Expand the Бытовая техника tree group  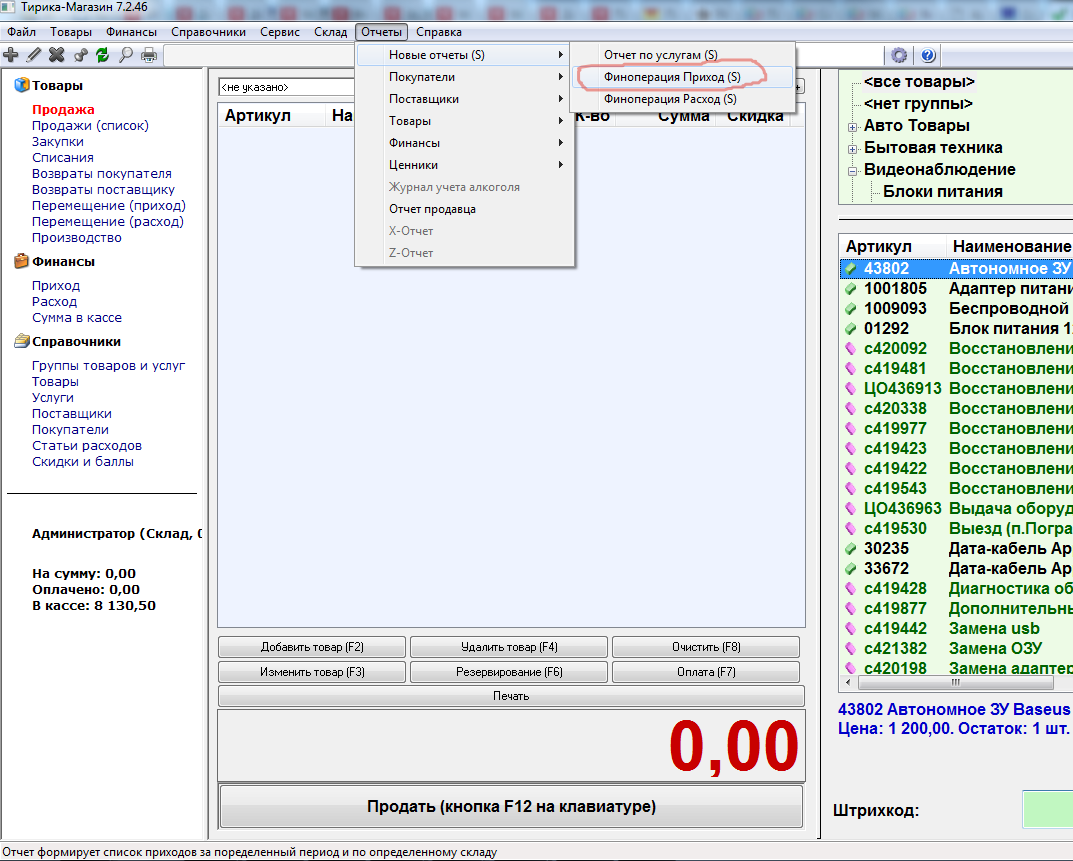[x=852, y=149]
